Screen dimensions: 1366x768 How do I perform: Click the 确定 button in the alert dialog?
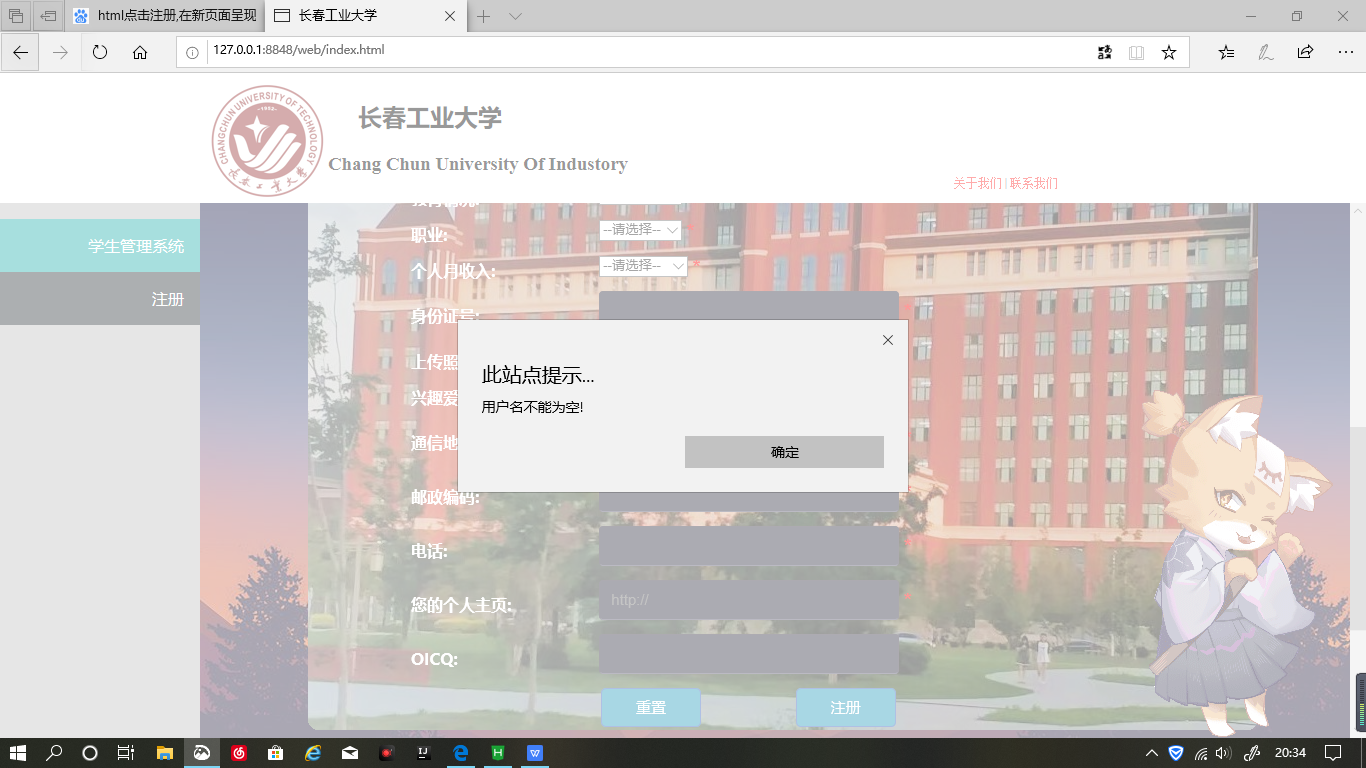(x=784, y=452)
